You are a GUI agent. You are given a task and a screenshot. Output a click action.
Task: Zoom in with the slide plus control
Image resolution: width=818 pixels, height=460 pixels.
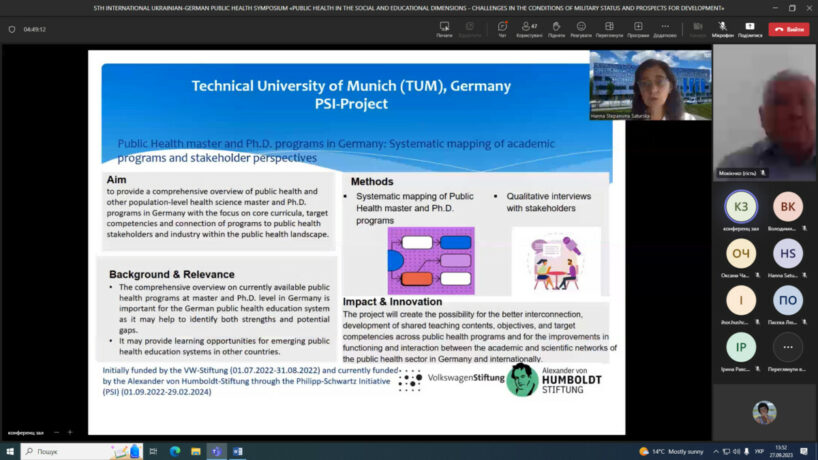coord(70,432)
